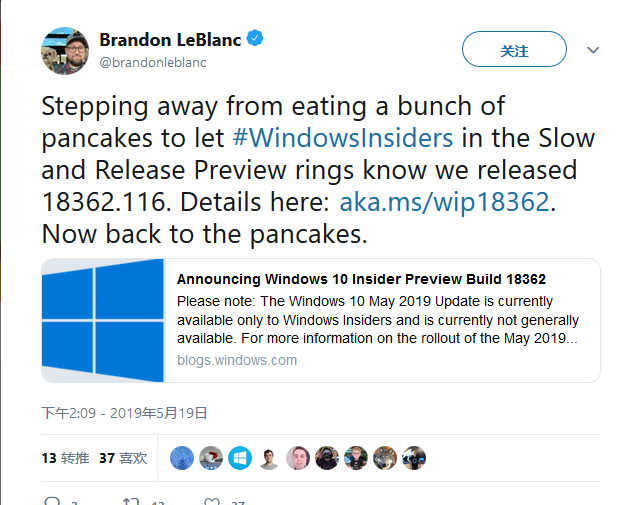Screen dimensions: 639x505
Task: Click the 关注 follow button
Action: [x=514, y=49]
